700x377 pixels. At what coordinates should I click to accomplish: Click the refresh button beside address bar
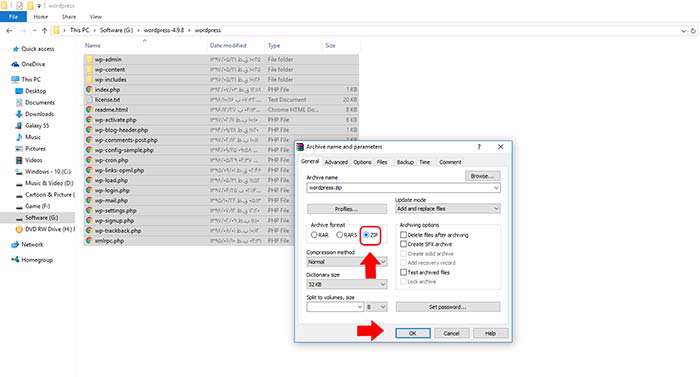[693, 31]
